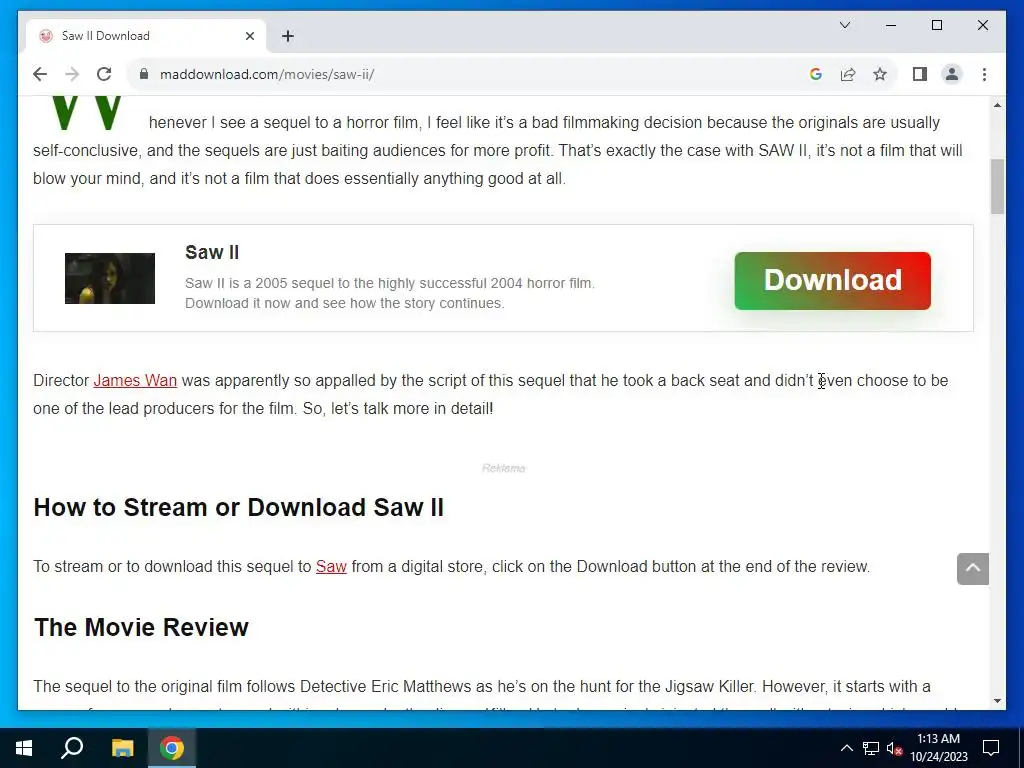The width and height of the screenshot is (1024, 768).
Task: Open a new browser tab
Action: click(x=288, y=36)
